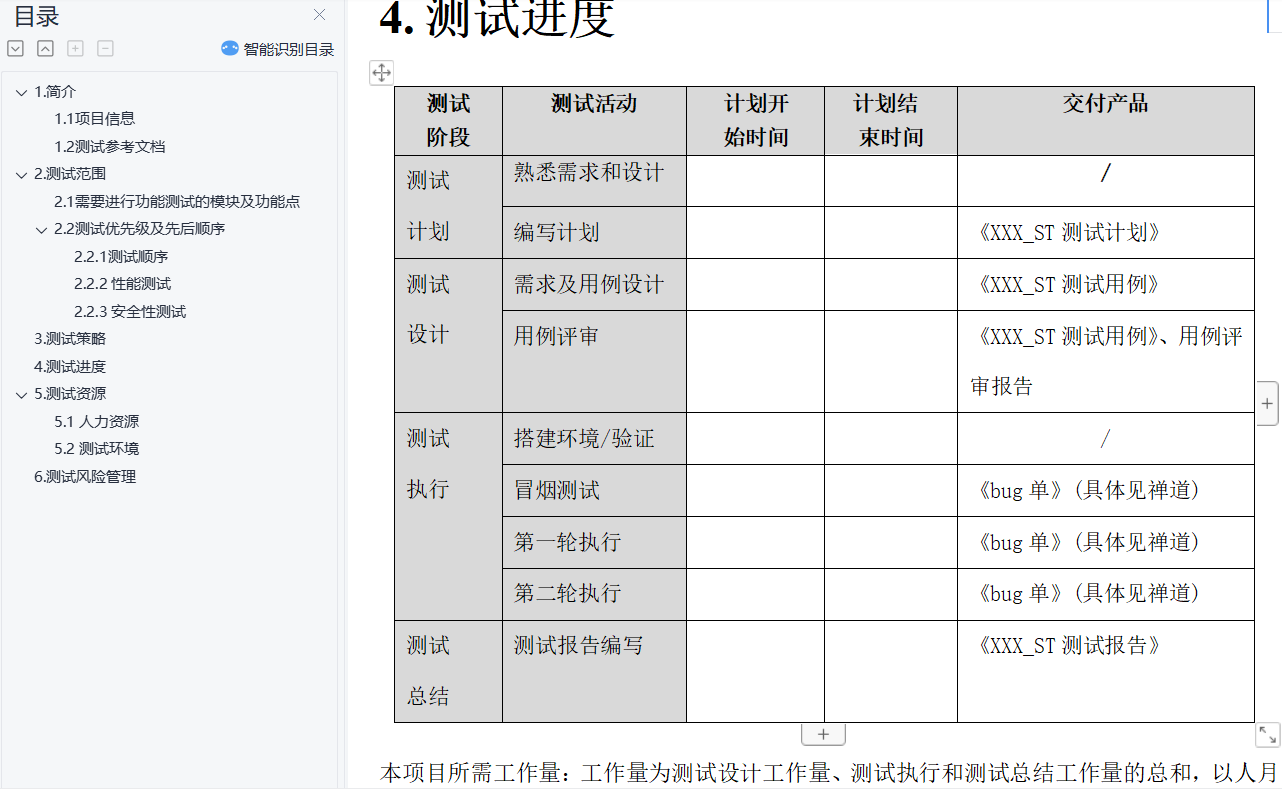Collapse the 2.测试范围 section
Image resolution: width=1282 pixels, height=789 pixels.
(x=23, y=172)
